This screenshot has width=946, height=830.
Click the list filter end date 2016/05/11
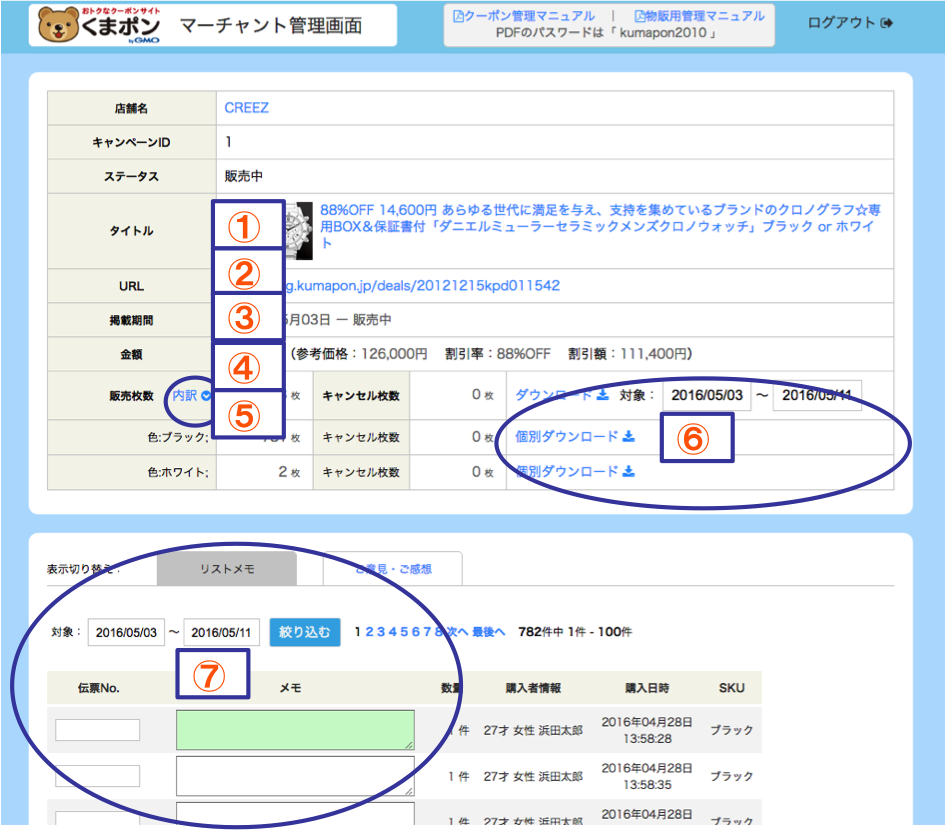[x=222, y=633]
